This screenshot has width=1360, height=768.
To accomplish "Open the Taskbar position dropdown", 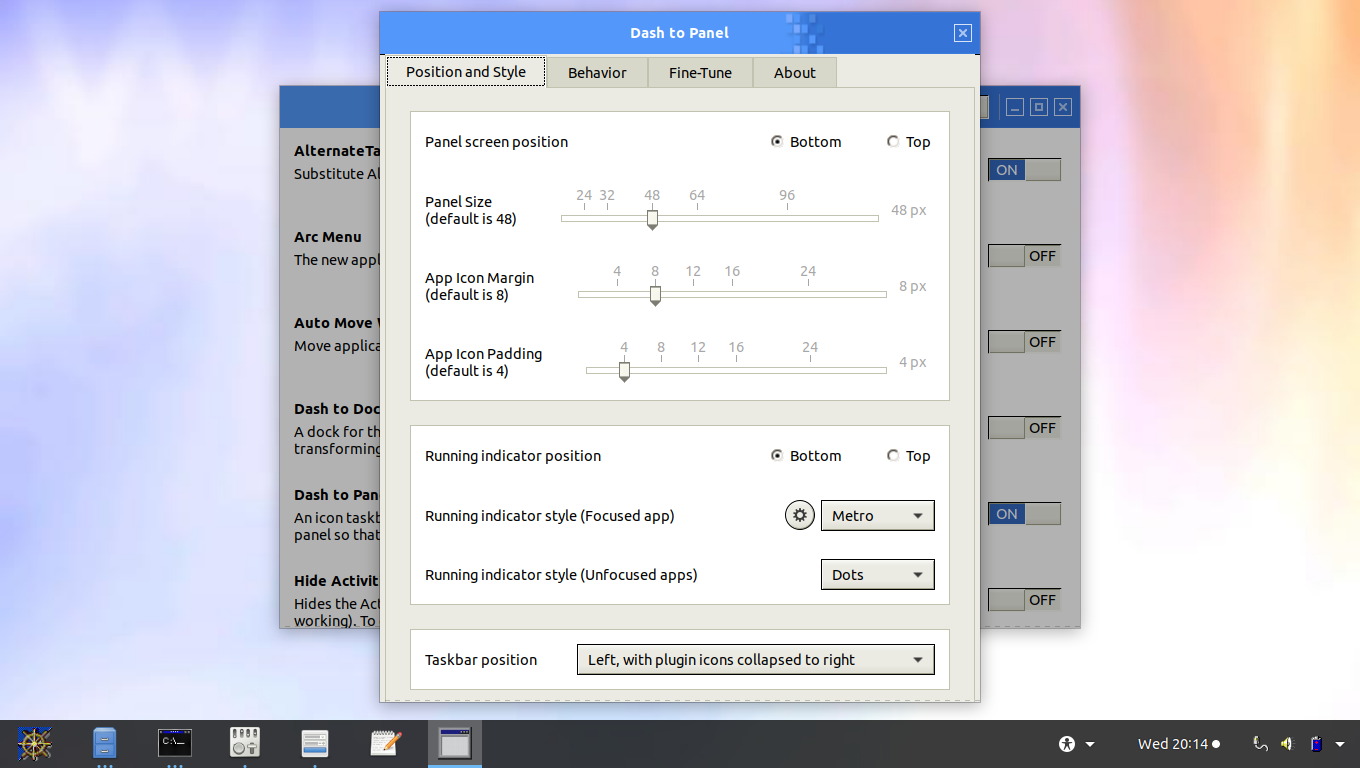I will click(755, 660).
